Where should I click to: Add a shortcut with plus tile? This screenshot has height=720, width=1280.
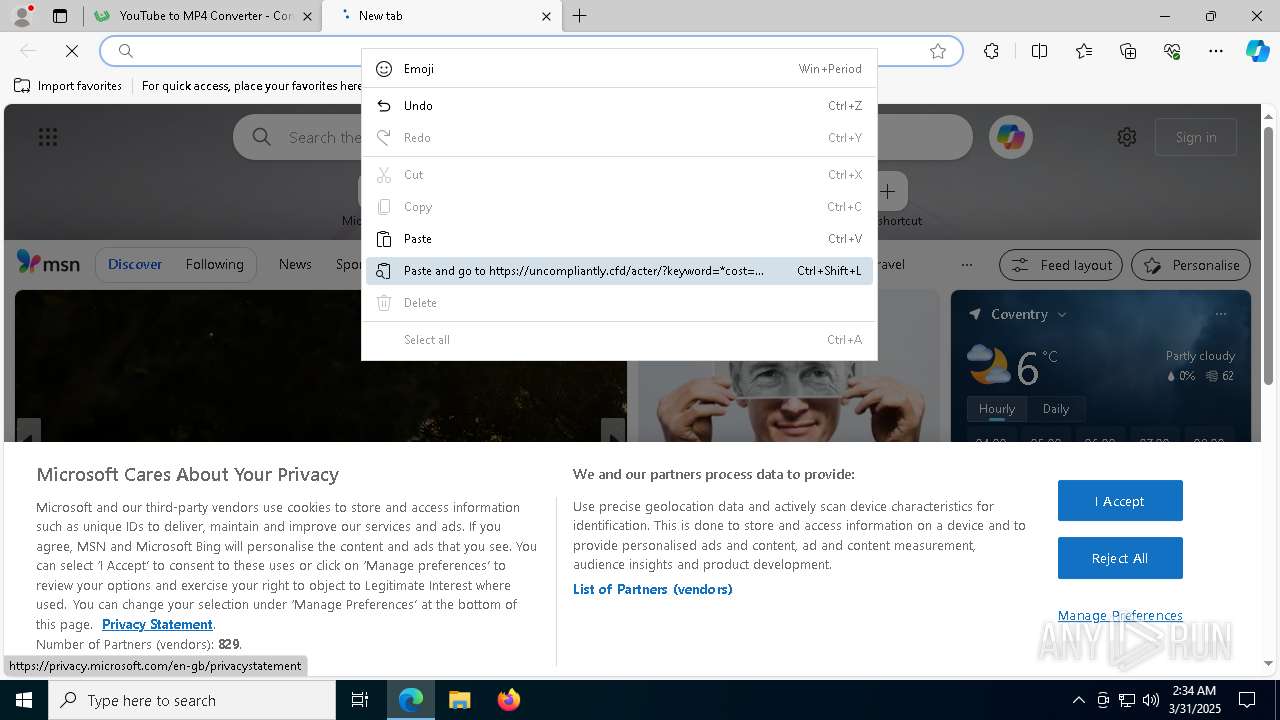(888, 191)
